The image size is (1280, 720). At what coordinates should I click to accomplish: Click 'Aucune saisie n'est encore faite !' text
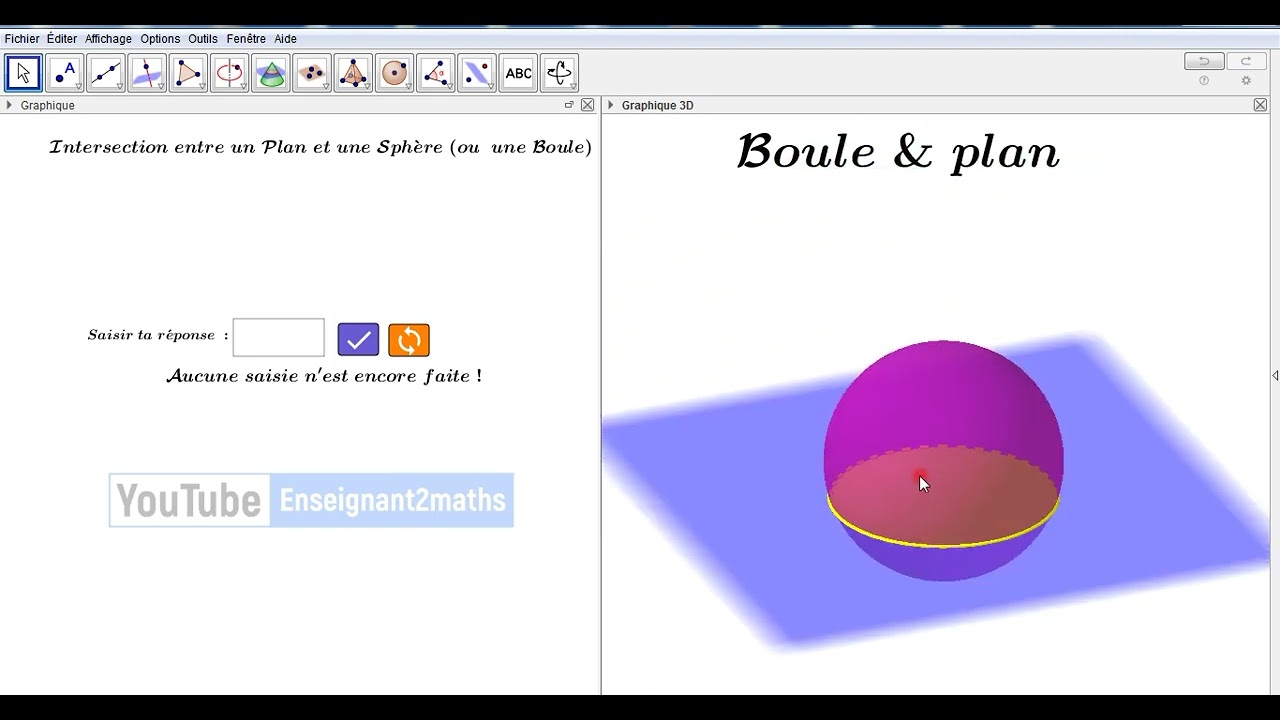(324, 376)
